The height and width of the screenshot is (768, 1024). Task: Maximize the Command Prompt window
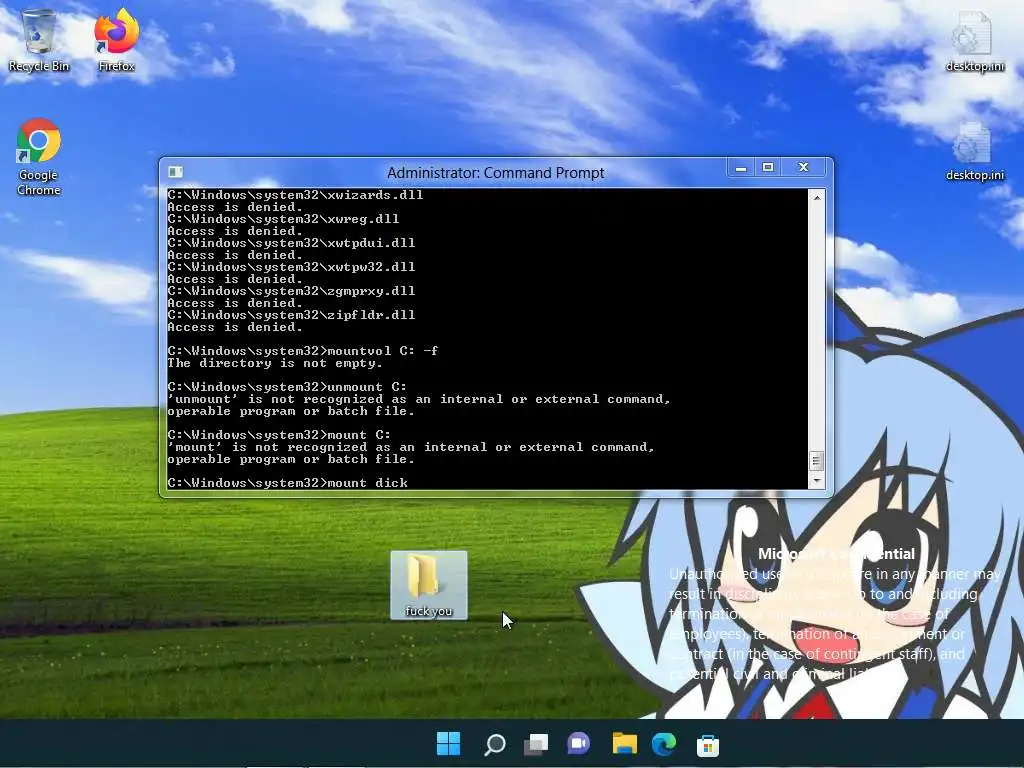pyautogui.click(x=768, y=168)
